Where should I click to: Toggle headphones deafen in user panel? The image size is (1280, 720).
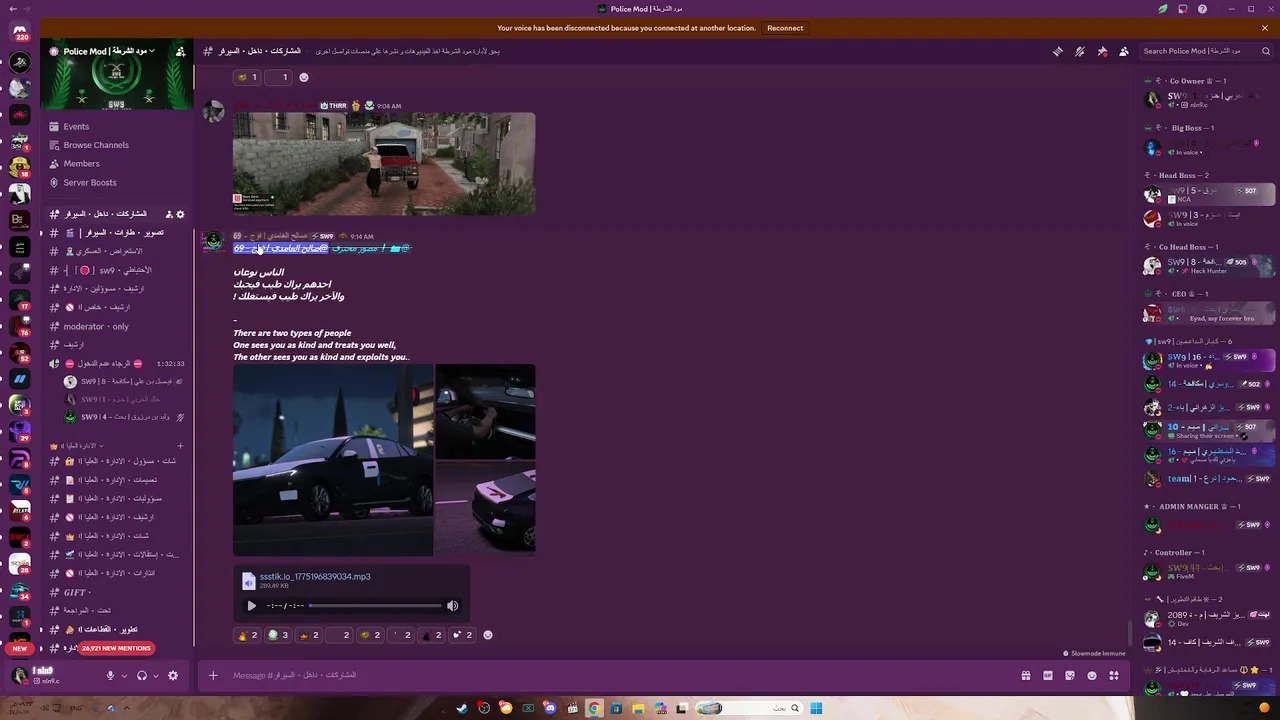[x=142, y=676]
